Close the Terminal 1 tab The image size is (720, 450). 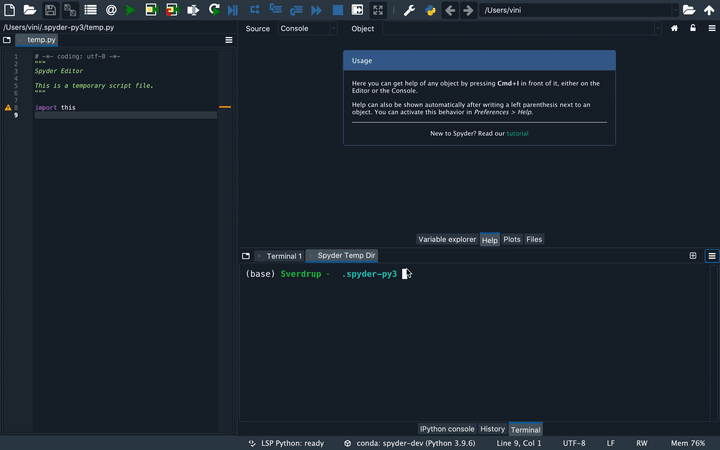[259, 256]
